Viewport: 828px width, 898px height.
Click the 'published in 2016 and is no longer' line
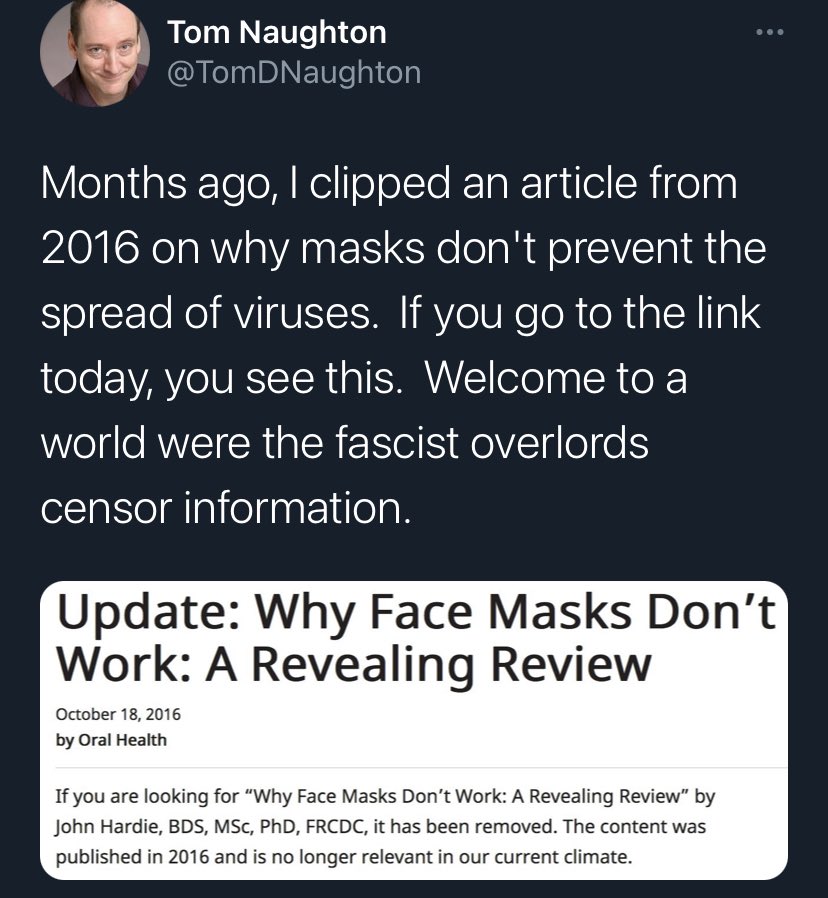344,857
